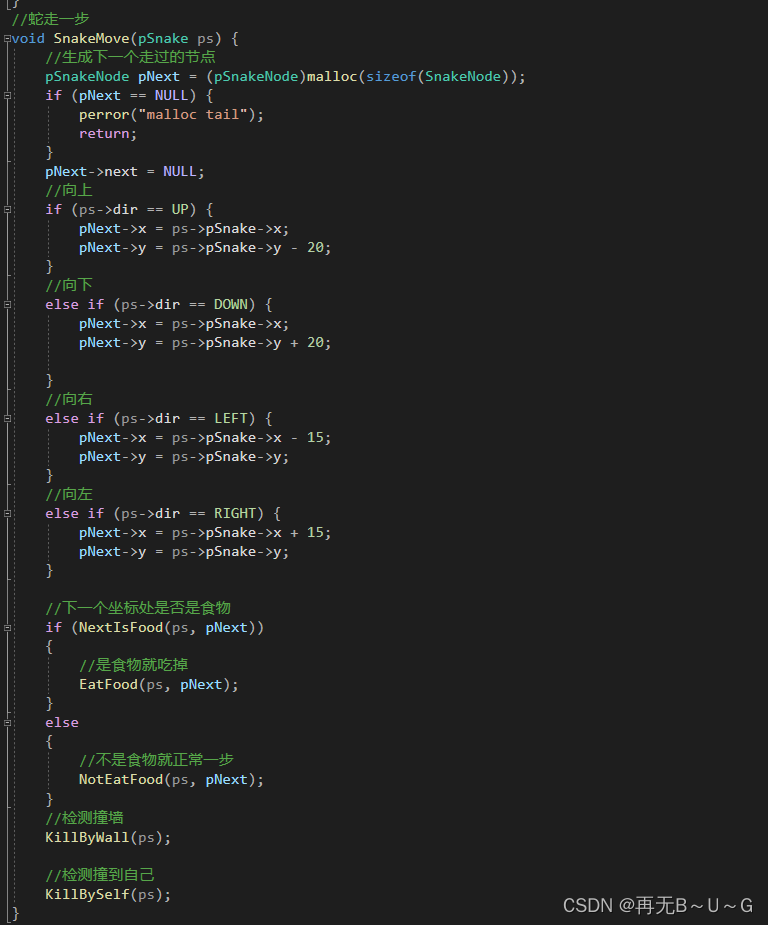Collapse the if (ps->dir == UP) block
768x925 pixels.
click(x=7, y=209)
